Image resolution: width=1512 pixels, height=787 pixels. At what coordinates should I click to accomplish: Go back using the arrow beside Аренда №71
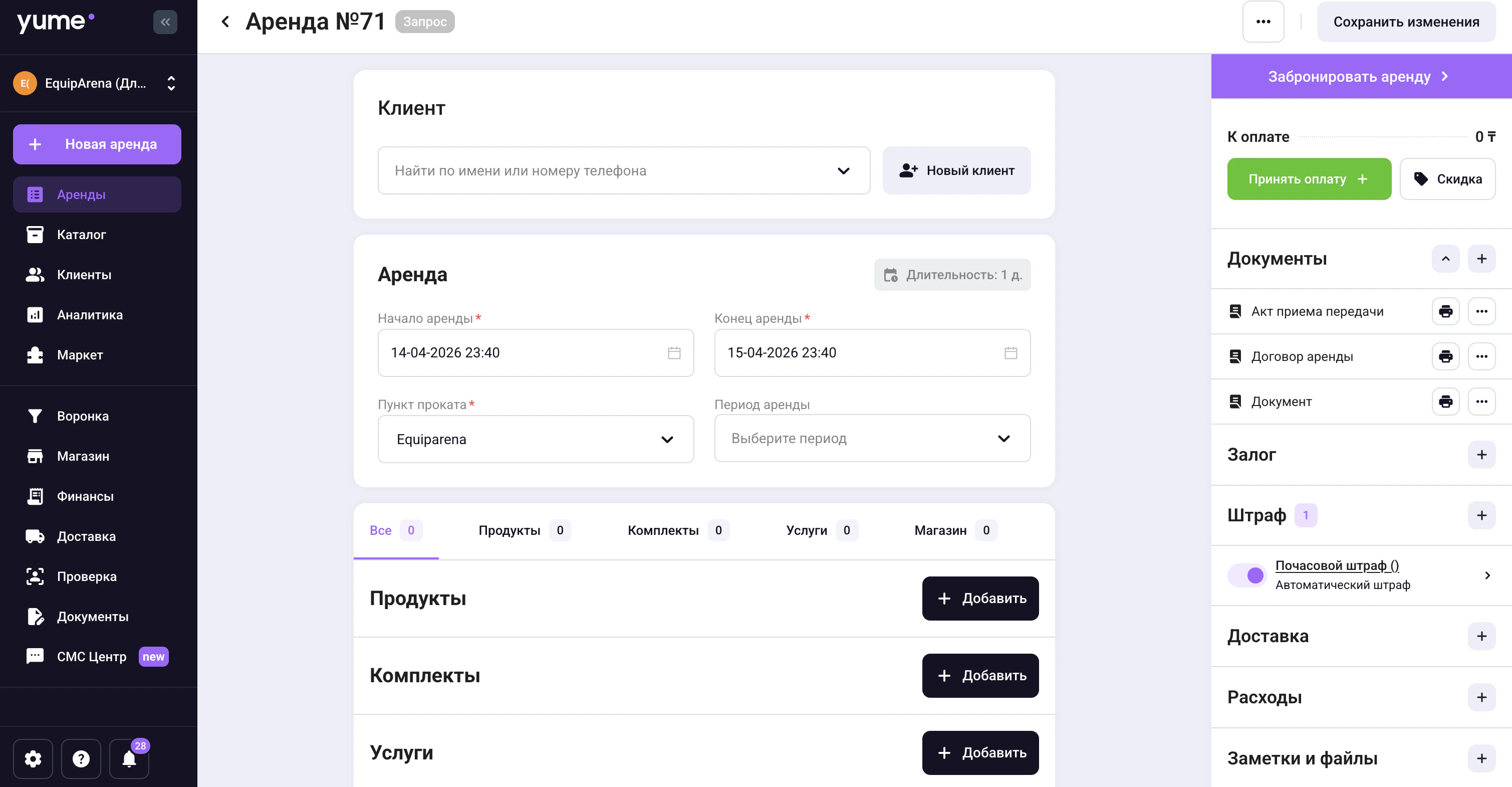[x=225, y=22]
